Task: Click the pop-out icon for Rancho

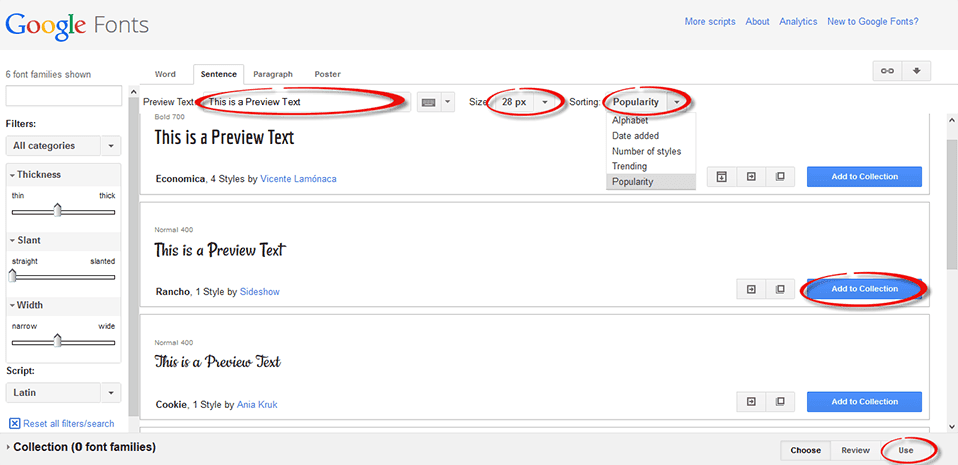Action: point(780,289)
